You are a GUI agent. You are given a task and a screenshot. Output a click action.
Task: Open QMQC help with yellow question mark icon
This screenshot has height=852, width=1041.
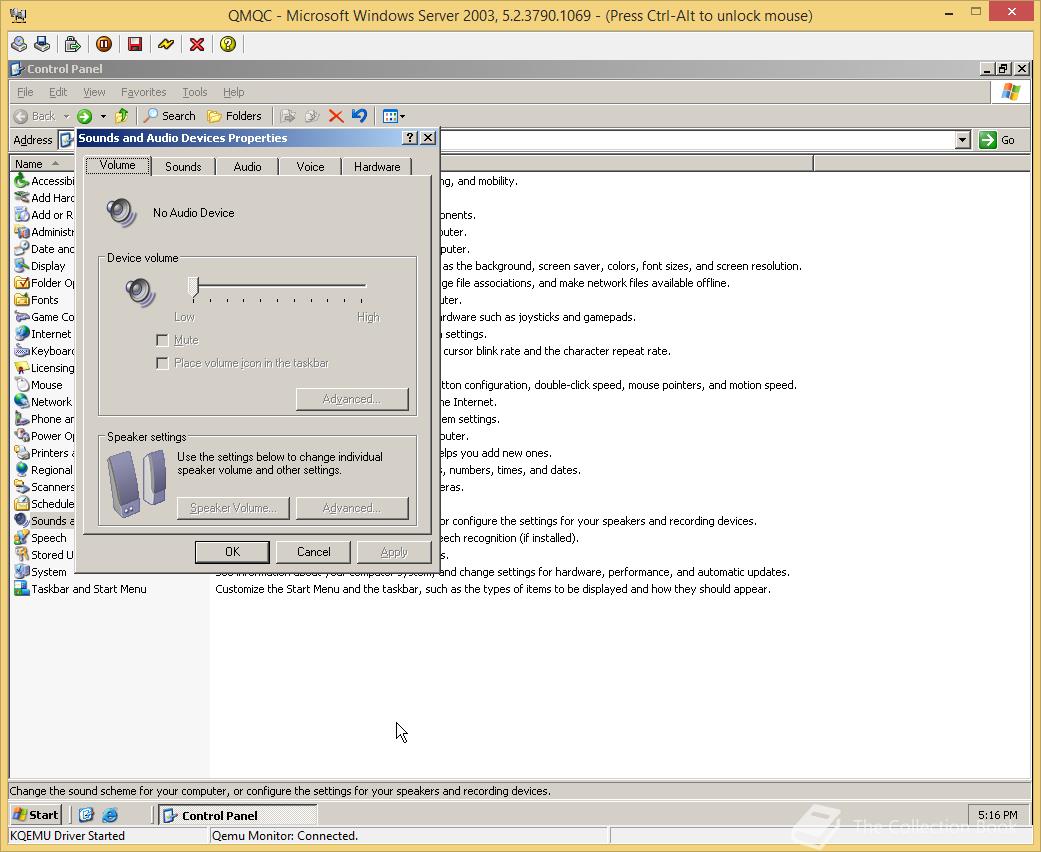(228, 44)
